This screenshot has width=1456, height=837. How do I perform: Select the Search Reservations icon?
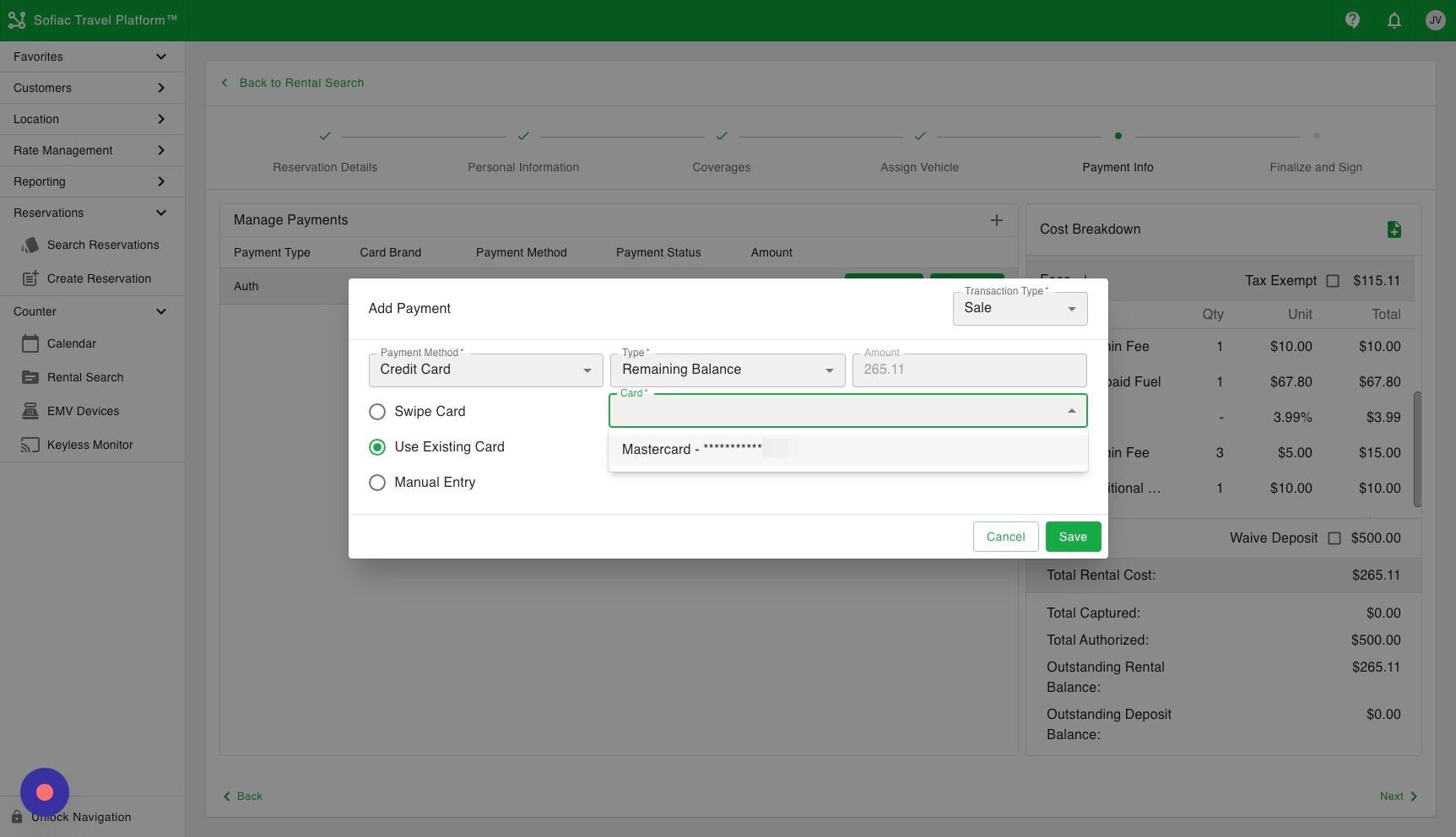(31, 245)
